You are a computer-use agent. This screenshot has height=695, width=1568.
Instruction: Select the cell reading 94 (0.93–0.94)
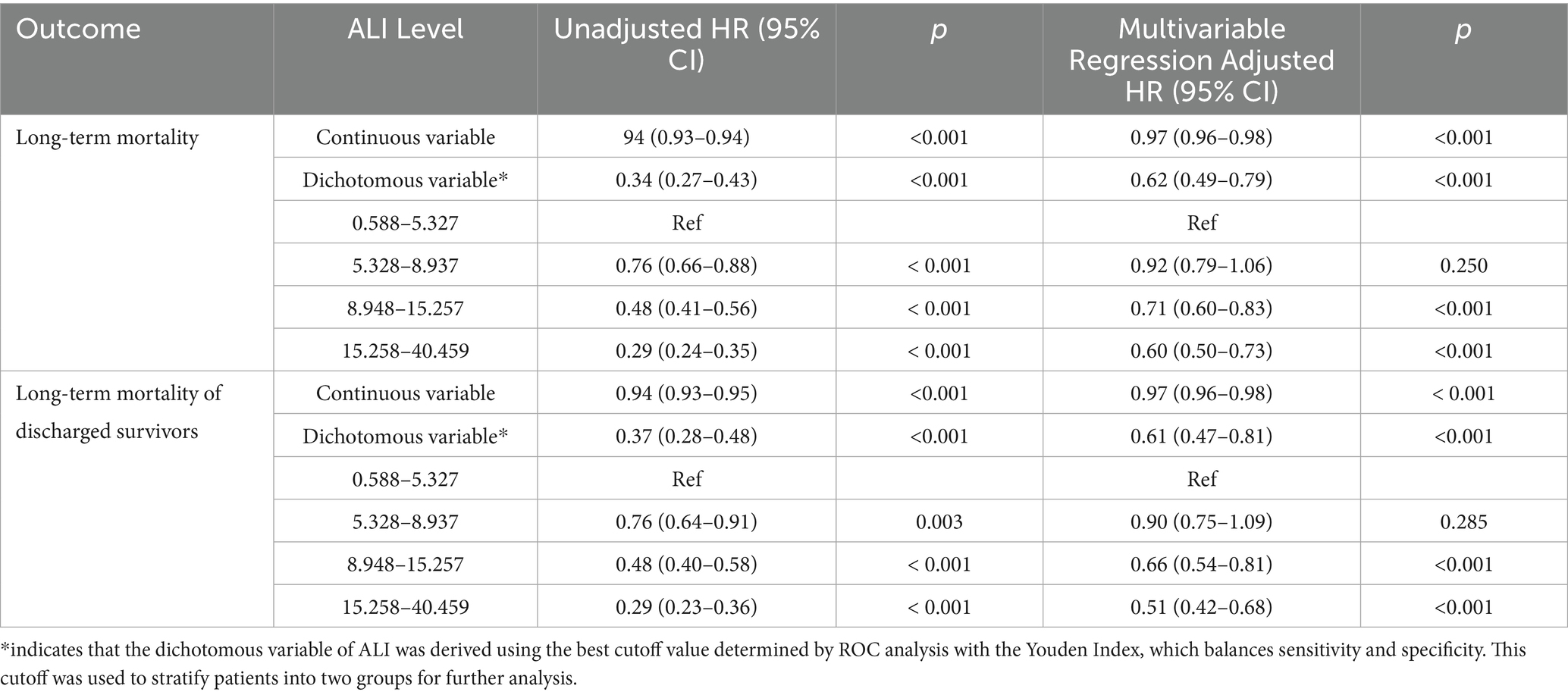pos(686,138)
